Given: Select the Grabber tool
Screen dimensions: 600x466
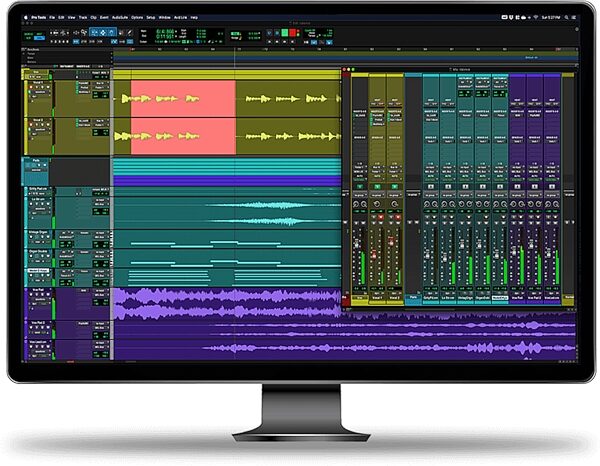Looking at the screenshot, I should (x=111, y=33).
